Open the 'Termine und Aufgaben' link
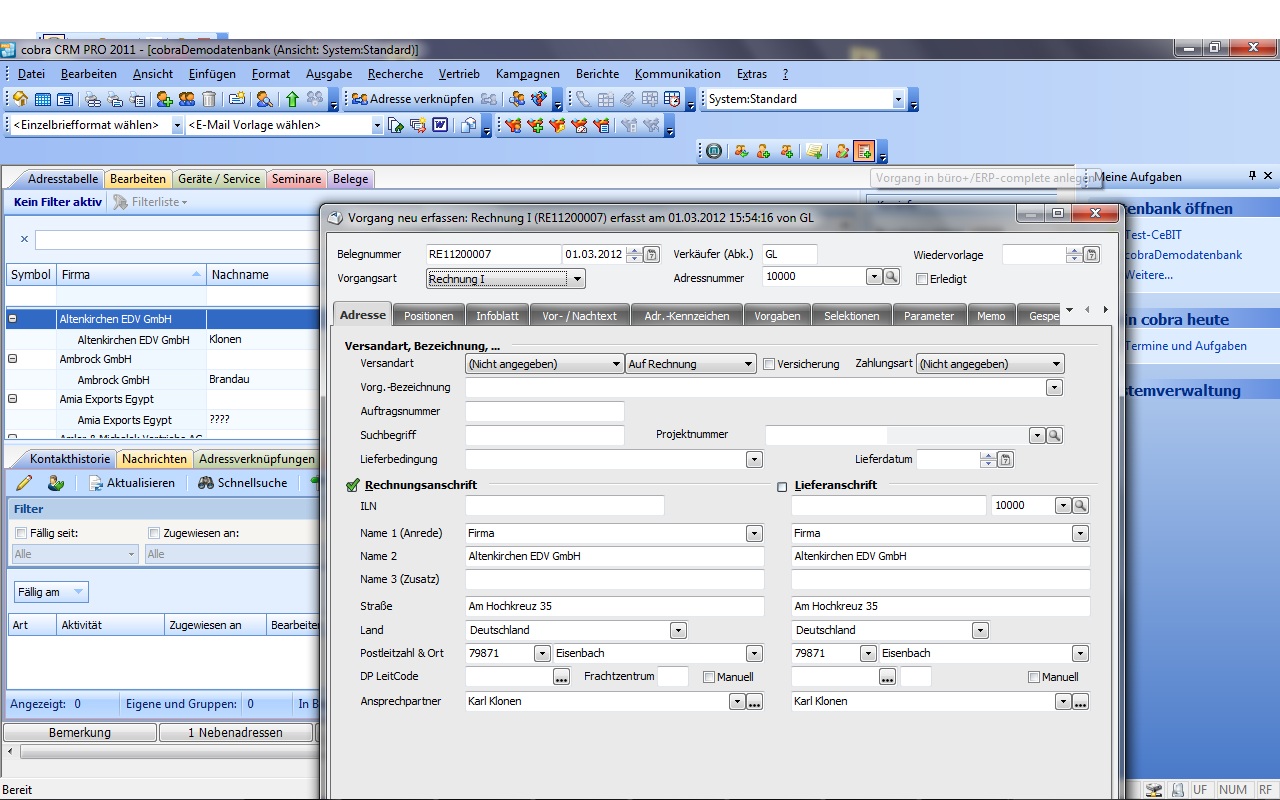Viewport: 1280px width, 800px height. [x=1186, y=346]
